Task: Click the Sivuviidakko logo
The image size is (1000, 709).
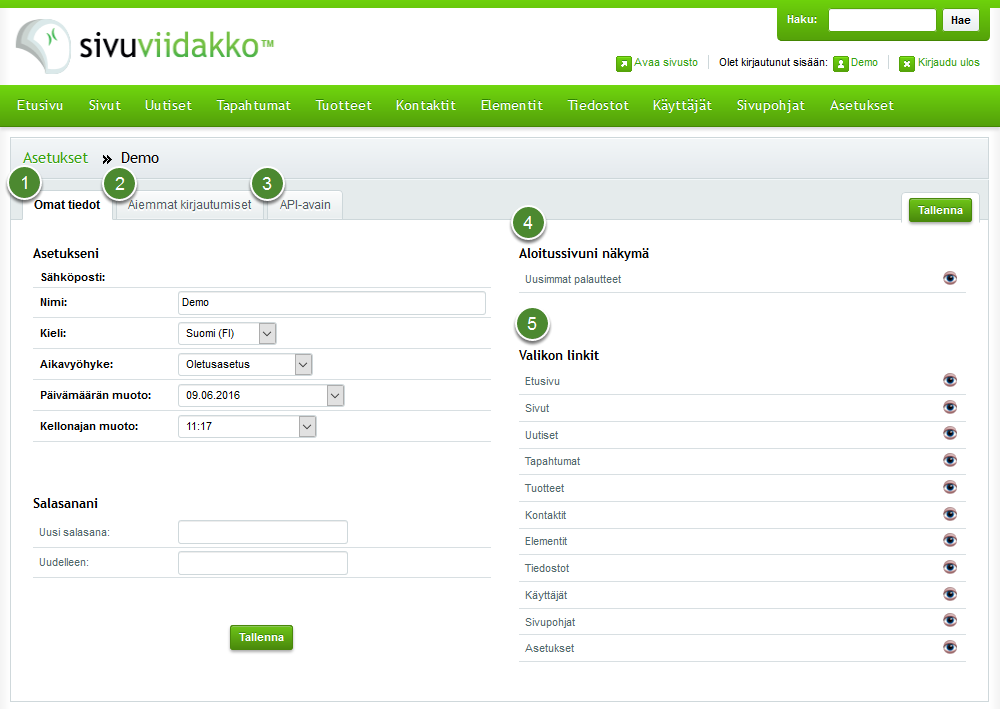Action: coord(145,46)
